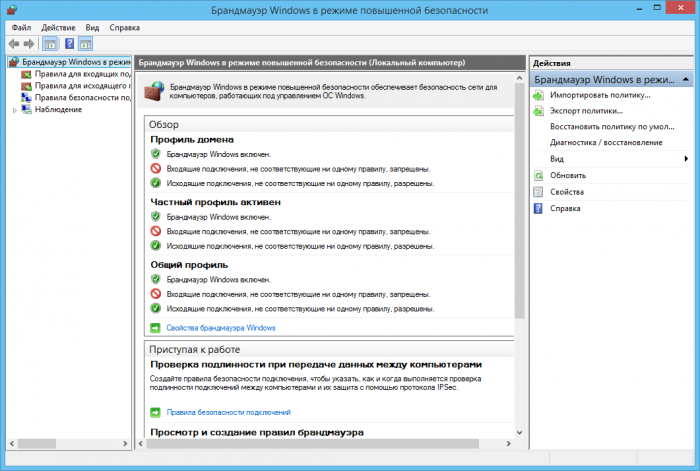
Task: Click 'Экспорт политики...' action
Action: point(586,111)
